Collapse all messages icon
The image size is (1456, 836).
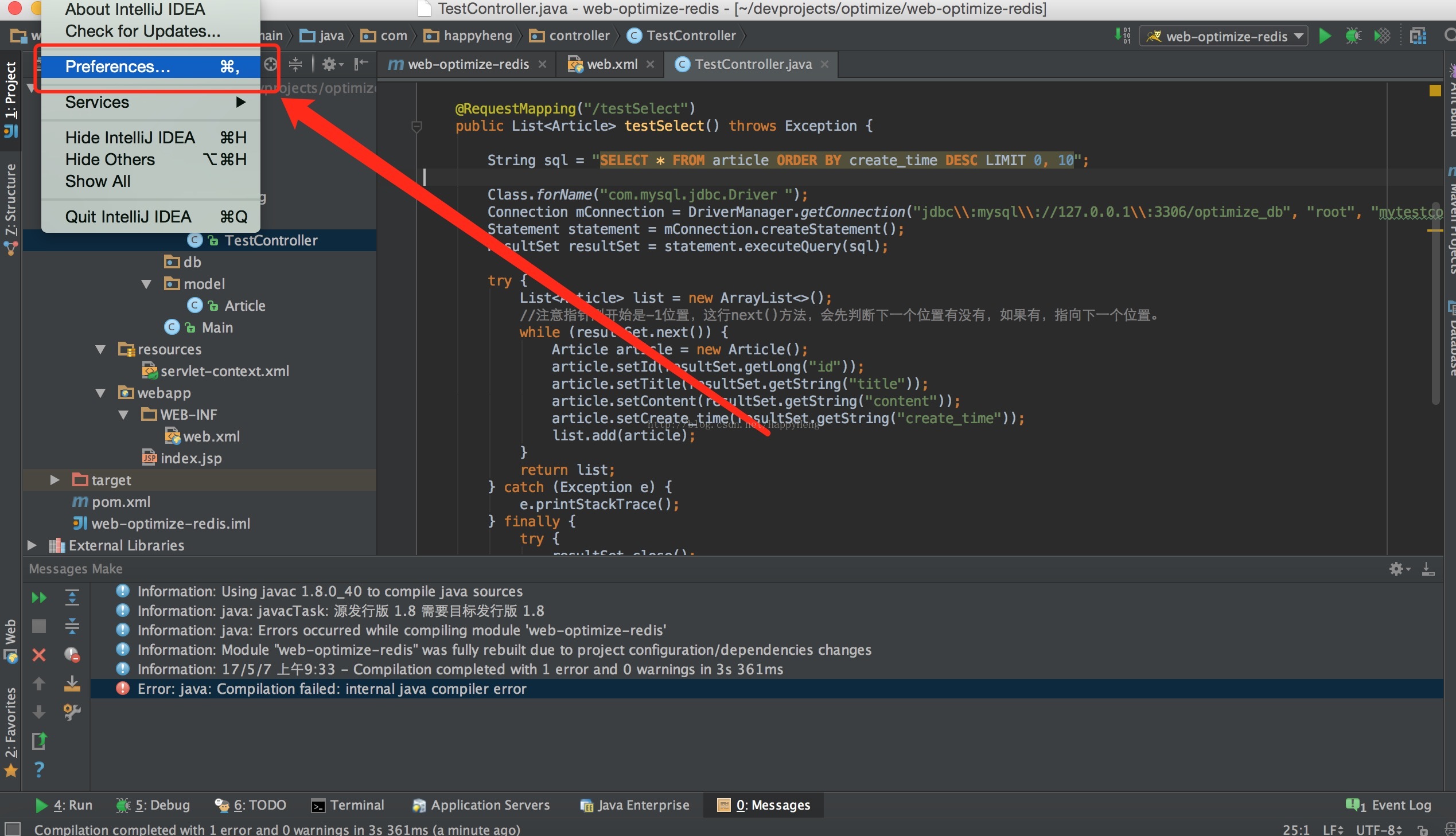pos(72,626)
